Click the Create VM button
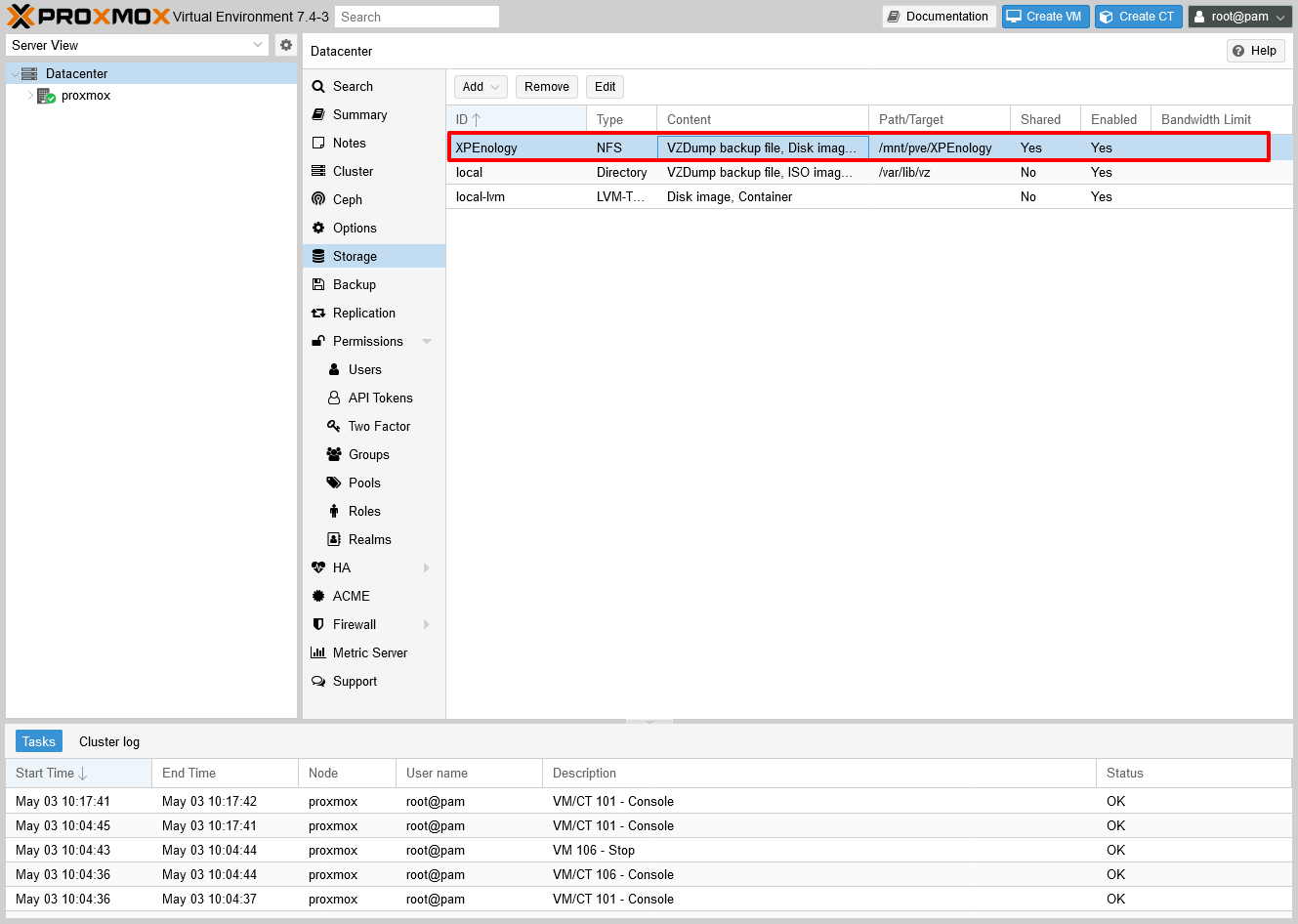The height and width of the screenshot is (924, 1298). coord(1044,17)
